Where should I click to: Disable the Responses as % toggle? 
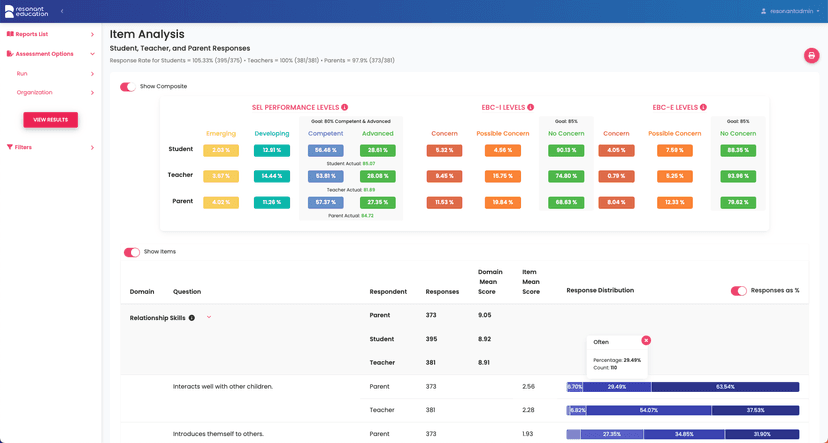click(x=739, y=291)
